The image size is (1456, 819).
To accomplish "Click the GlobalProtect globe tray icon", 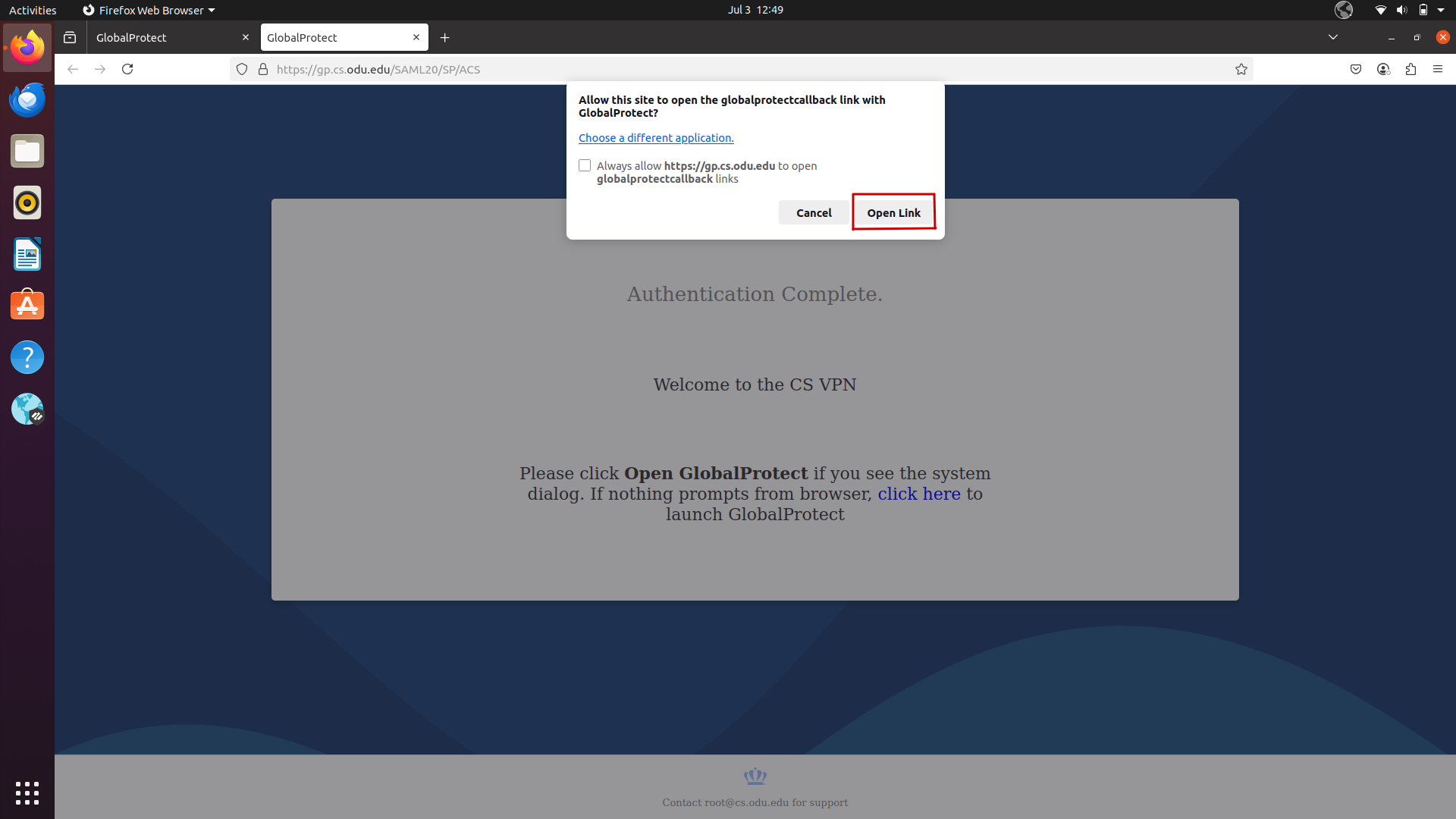I will point(1344,10).
